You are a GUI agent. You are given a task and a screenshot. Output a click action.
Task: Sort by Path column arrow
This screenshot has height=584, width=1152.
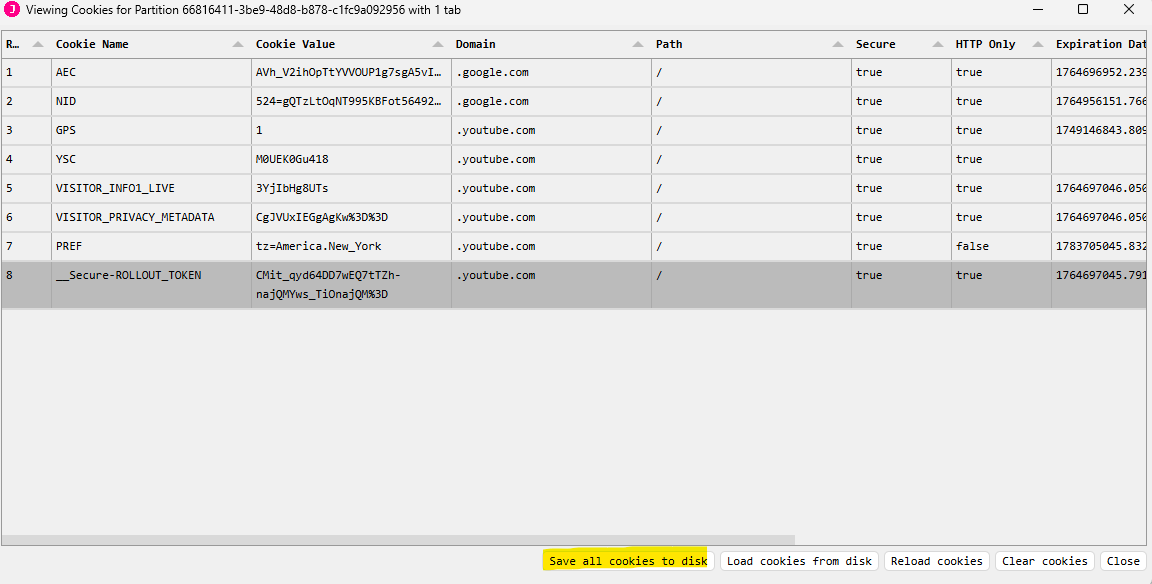point(838,45)
